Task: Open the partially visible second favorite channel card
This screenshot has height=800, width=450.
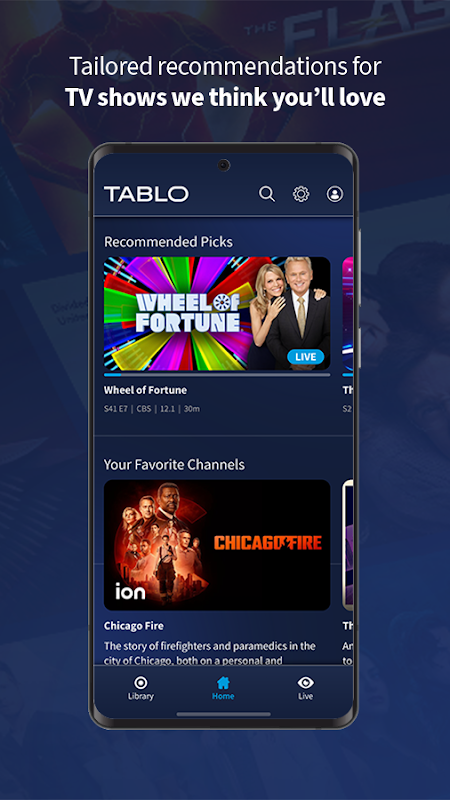Action: tap(347, 545)
